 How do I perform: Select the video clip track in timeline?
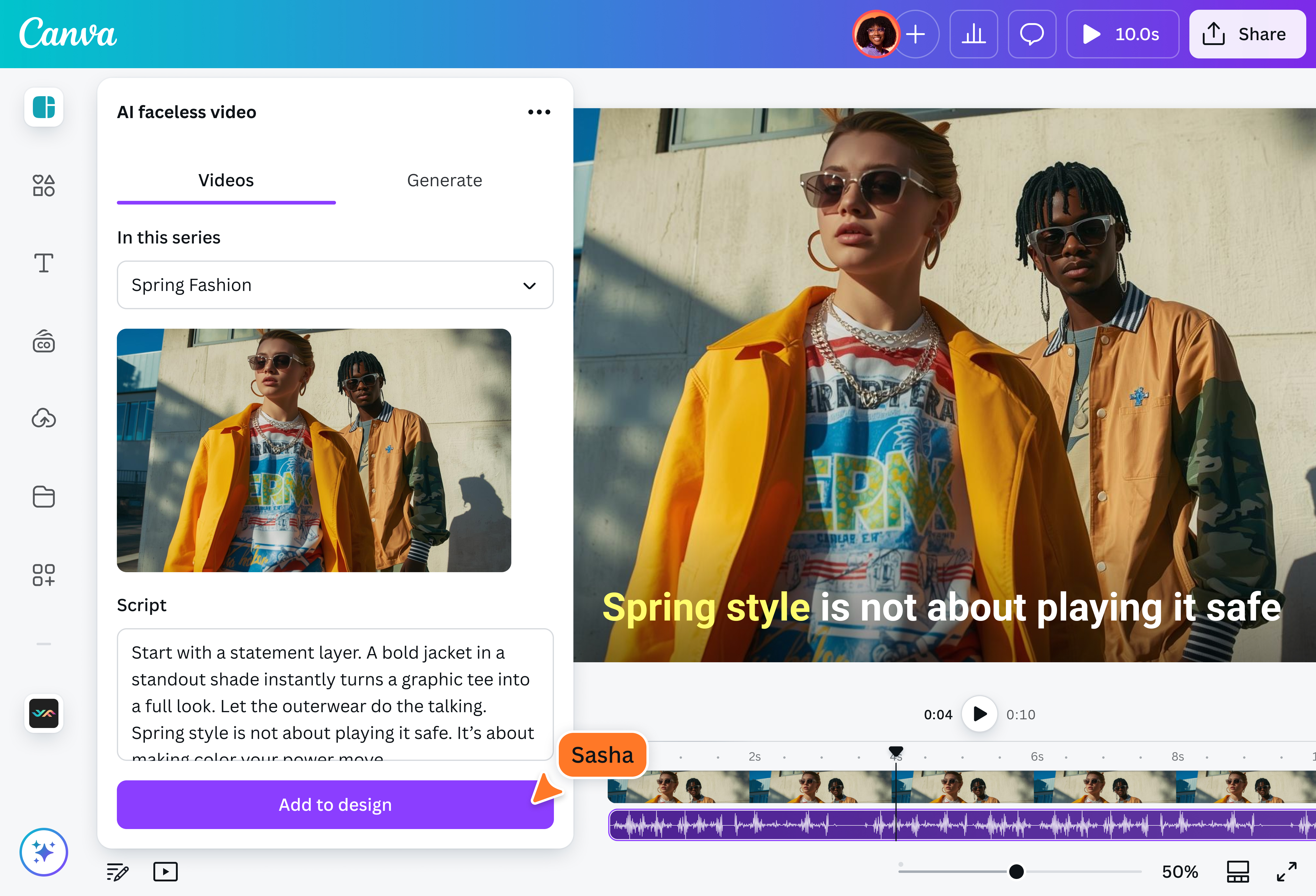pos(961,787)
